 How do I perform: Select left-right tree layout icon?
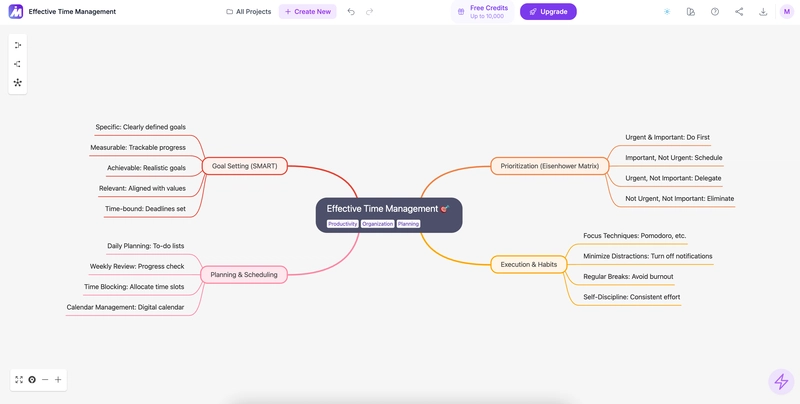(18, 64)
